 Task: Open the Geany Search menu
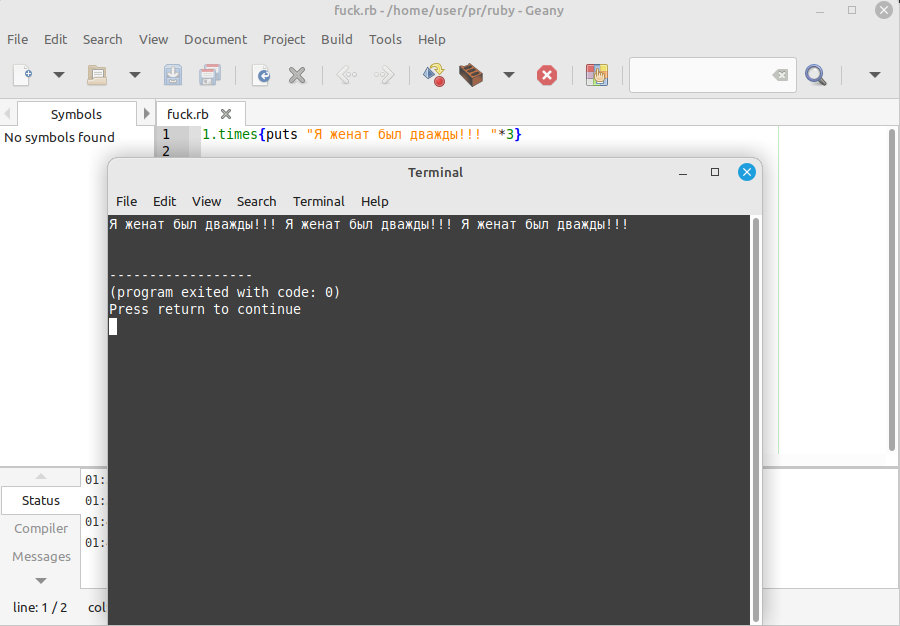click(102, 40)
